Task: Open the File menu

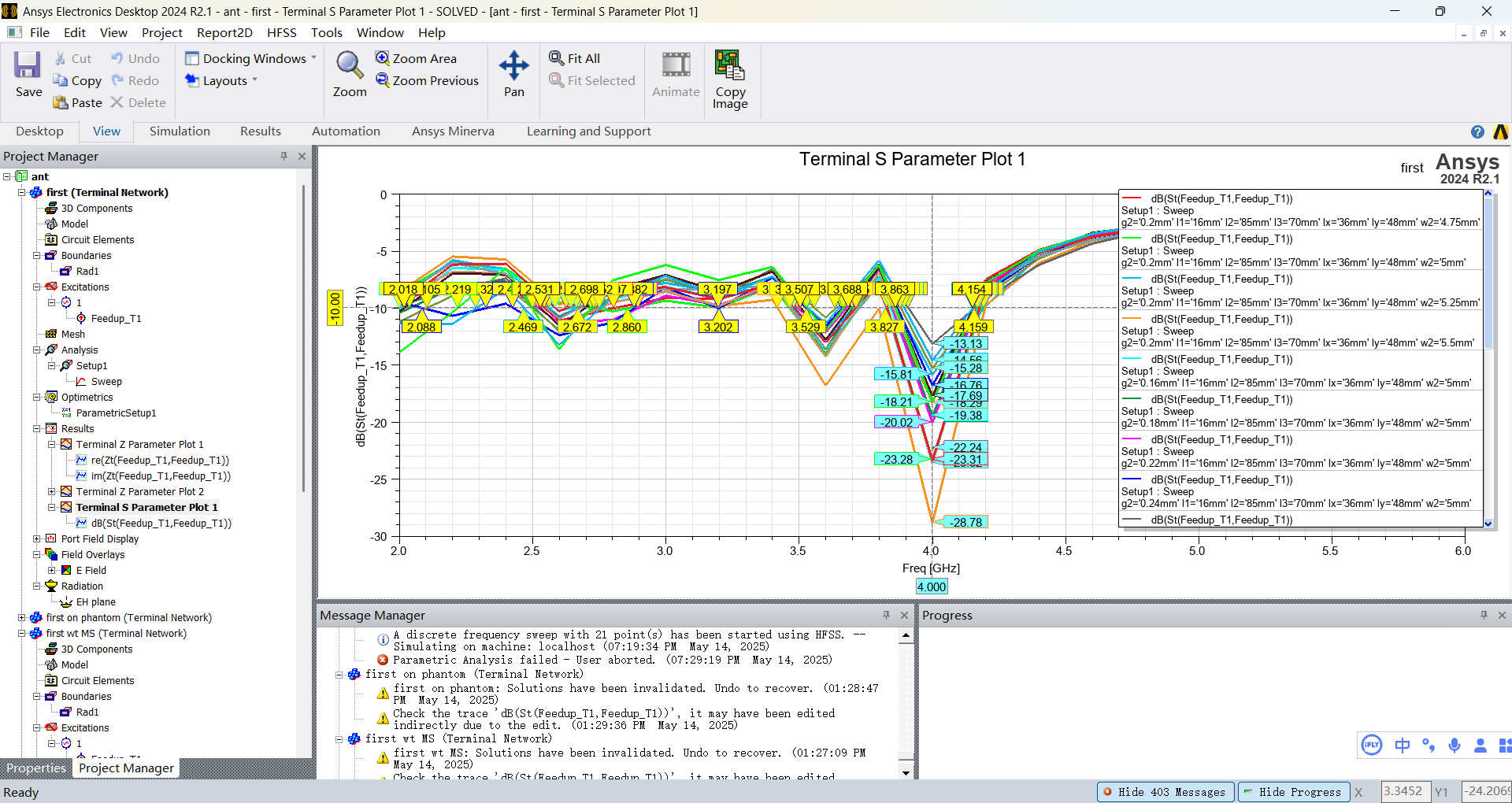Action: click(x=39, y=32)
